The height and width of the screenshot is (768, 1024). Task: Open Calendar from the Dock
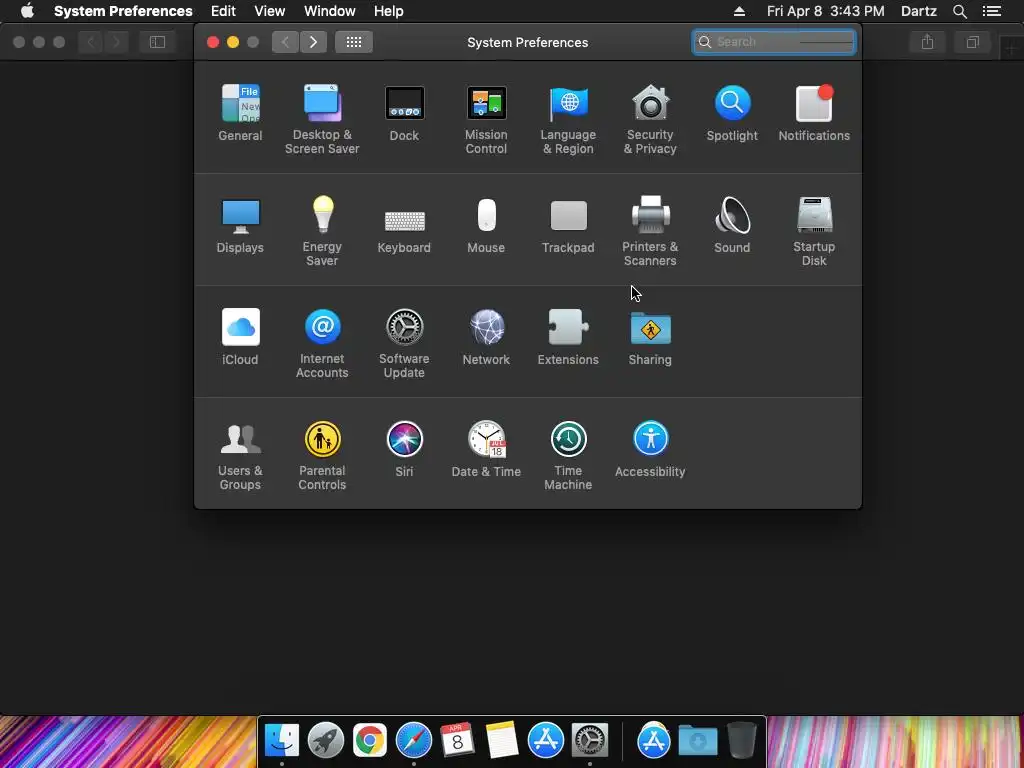coord(457,740)
